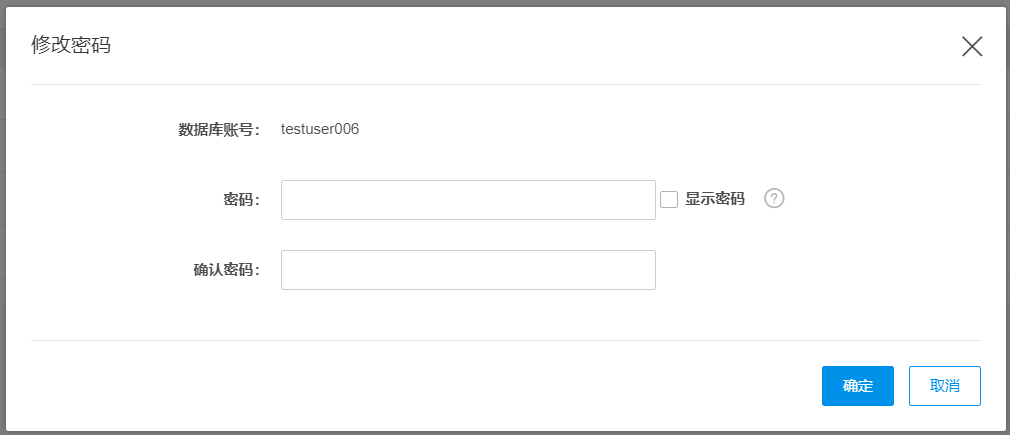Click the 修改密码 dialog title
1010x435 pixels.
tap(71, 45)
